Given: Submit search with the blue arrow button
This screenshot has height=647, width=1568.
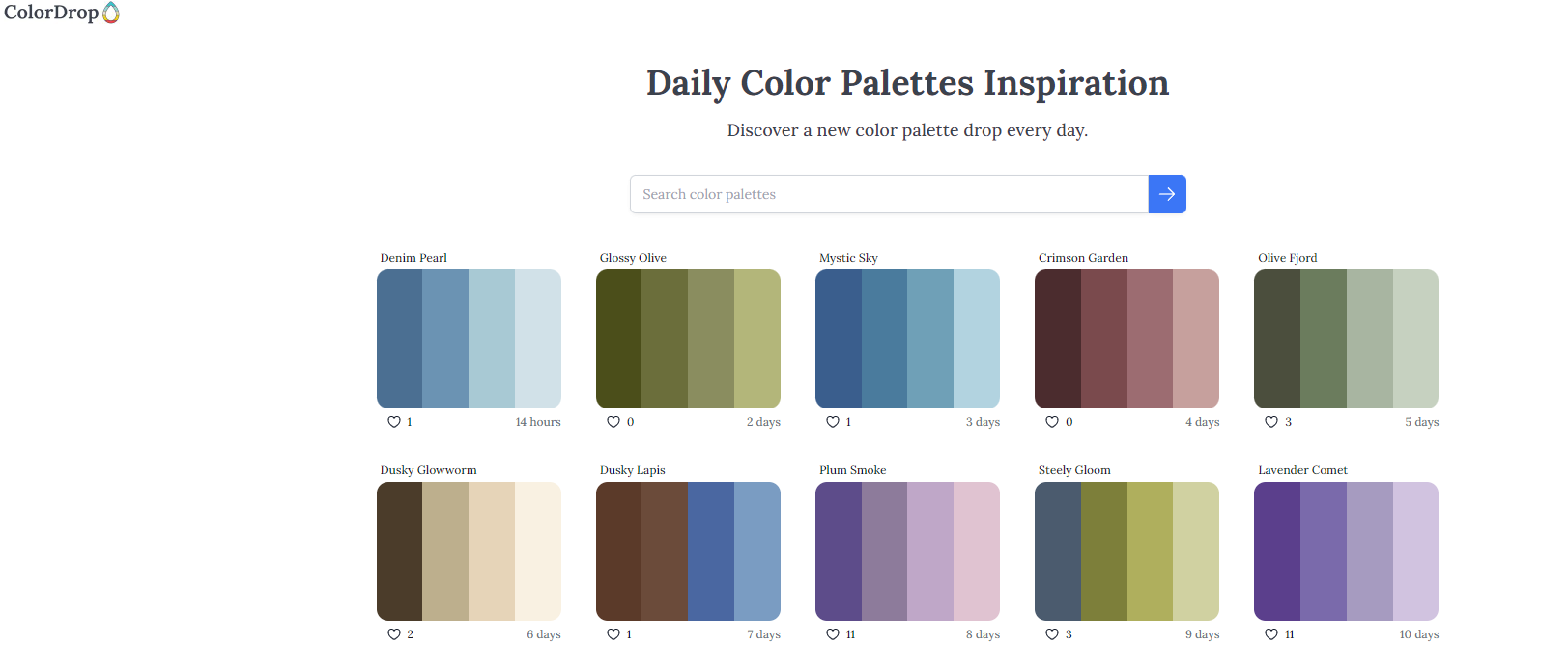Looking at the screenshot, I should [1167, 194].
